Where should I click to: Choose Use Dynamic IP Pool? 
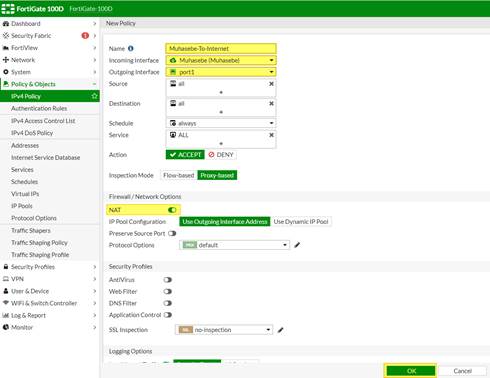click(x=301, y=222)
